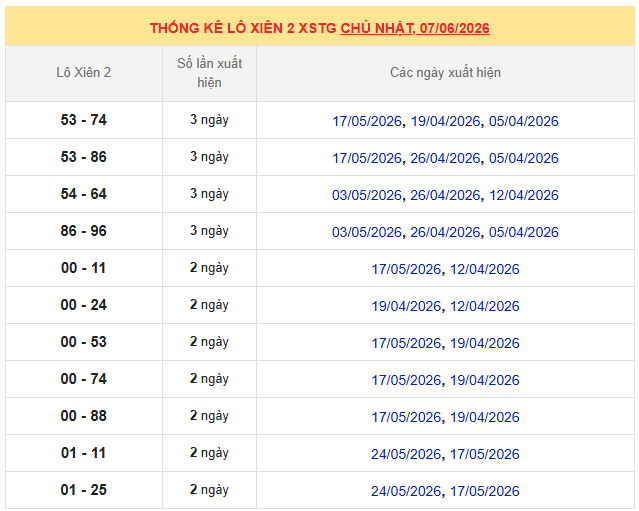
Task: Open 17/05/2026 link in 00 - 11 row
Action: [x=406, y=269]
